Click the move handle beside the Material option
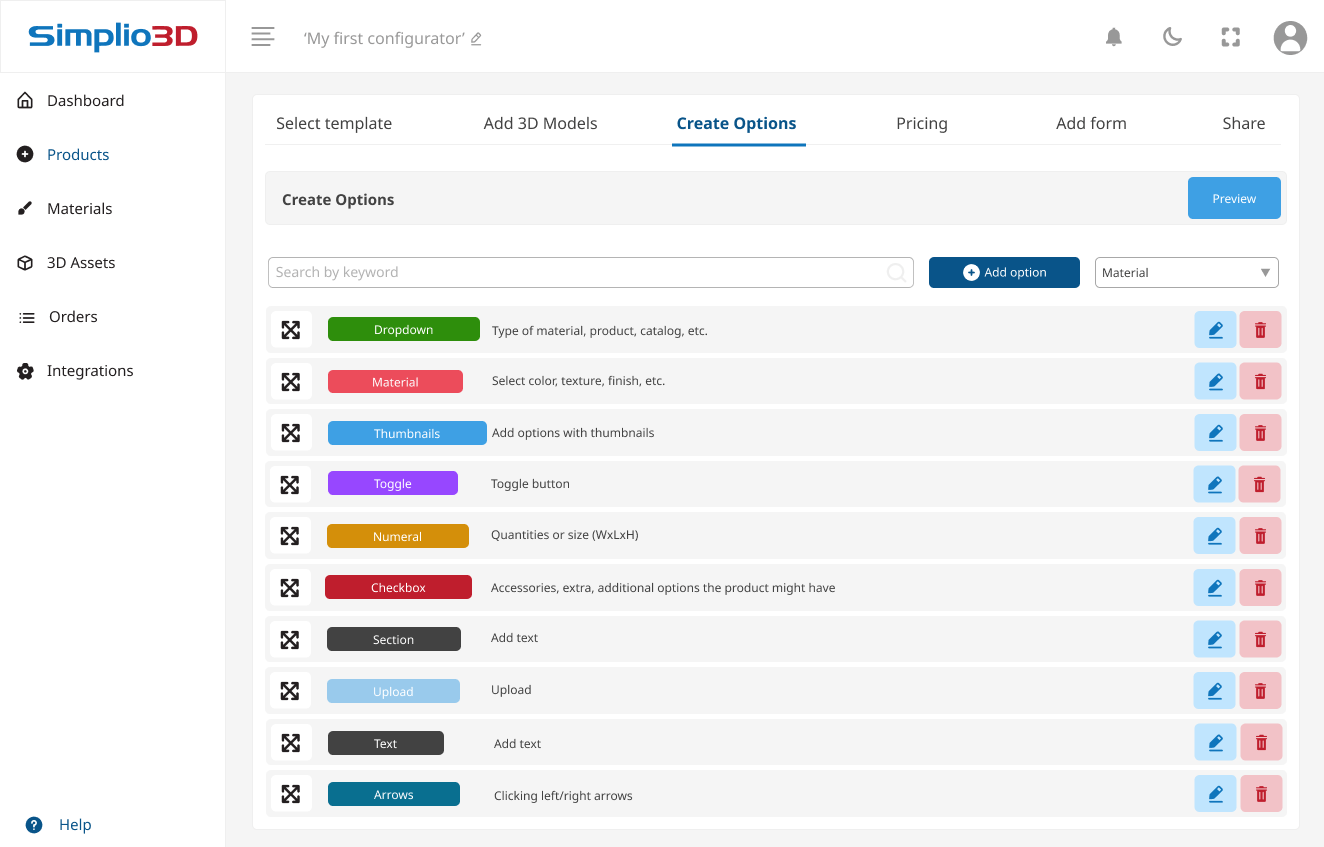The height and width of the screenshot is (847, 1324). coord(290,381)
